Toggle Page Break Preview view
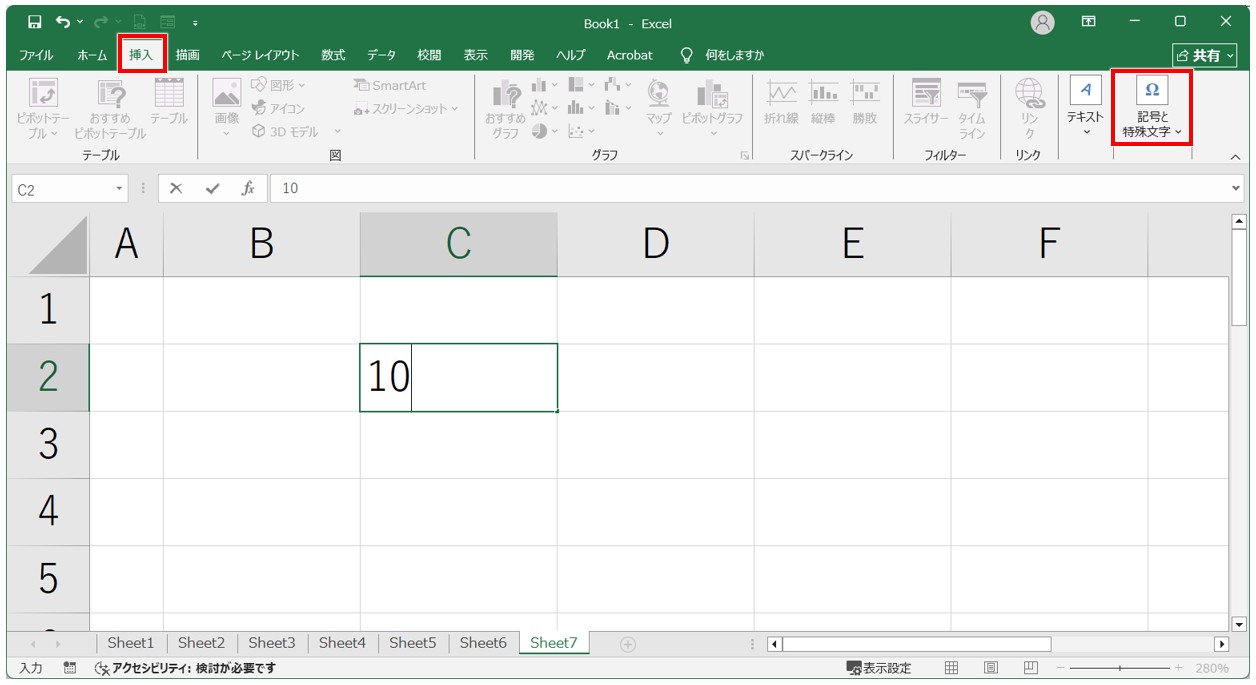This screenshot has width=1256, height=685. (x=1030, y=668)
